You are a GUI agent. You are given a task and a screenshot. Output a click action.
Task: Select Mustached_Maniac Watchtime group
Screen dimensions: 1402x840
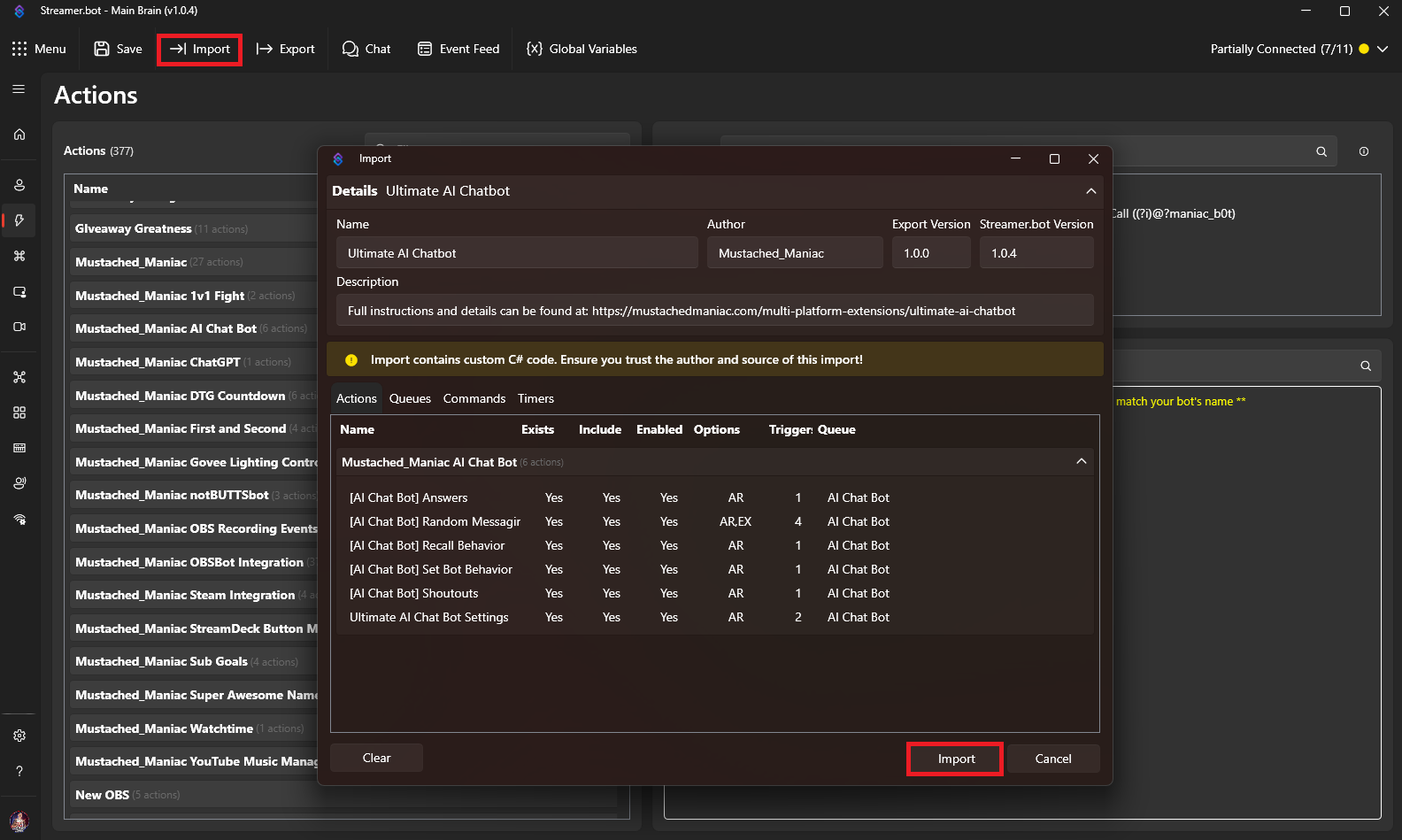(194, 728)
